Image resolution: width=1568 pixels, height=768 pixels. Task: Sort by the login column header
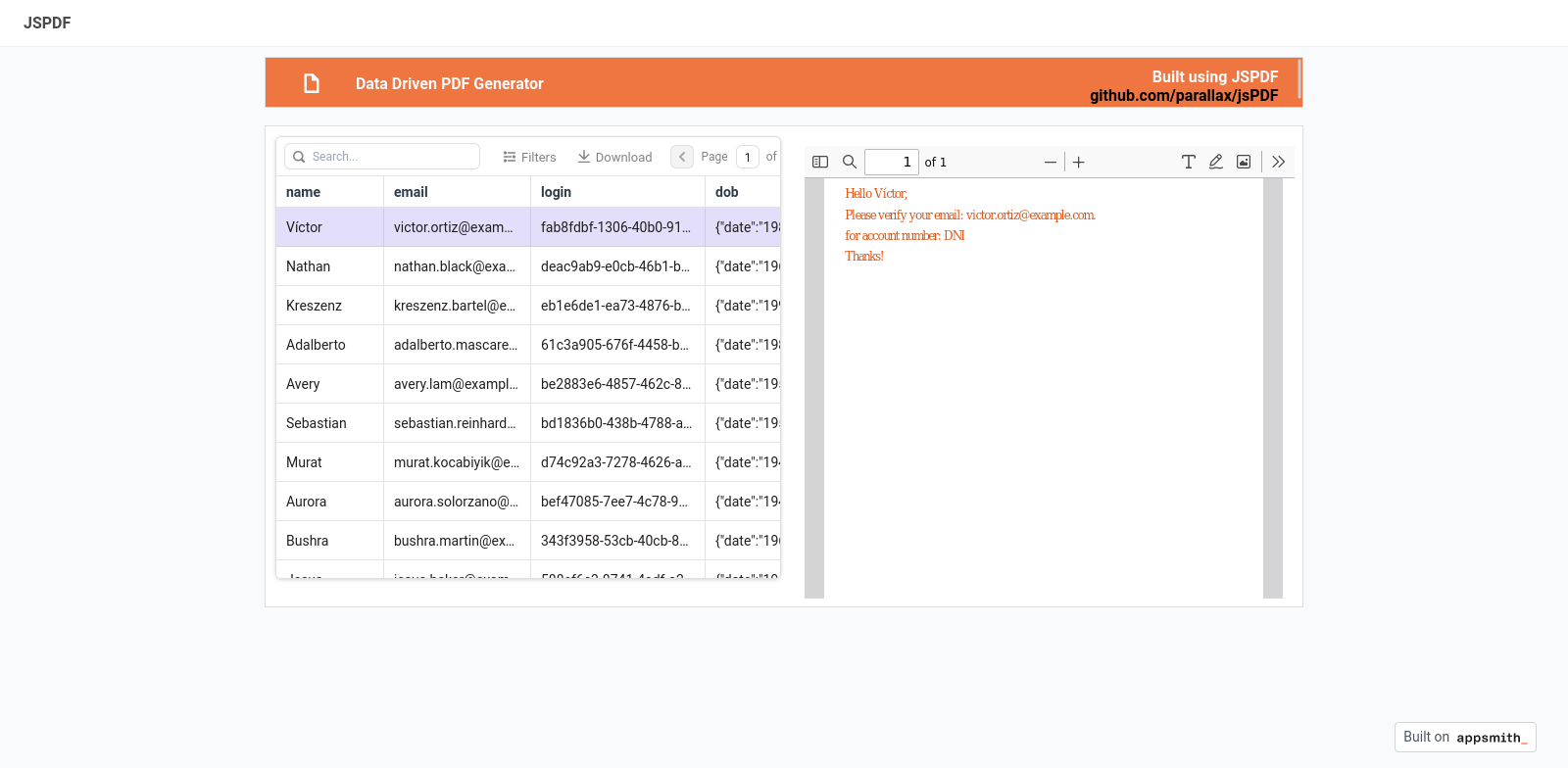pyautogui.click(x=556, y=192)
